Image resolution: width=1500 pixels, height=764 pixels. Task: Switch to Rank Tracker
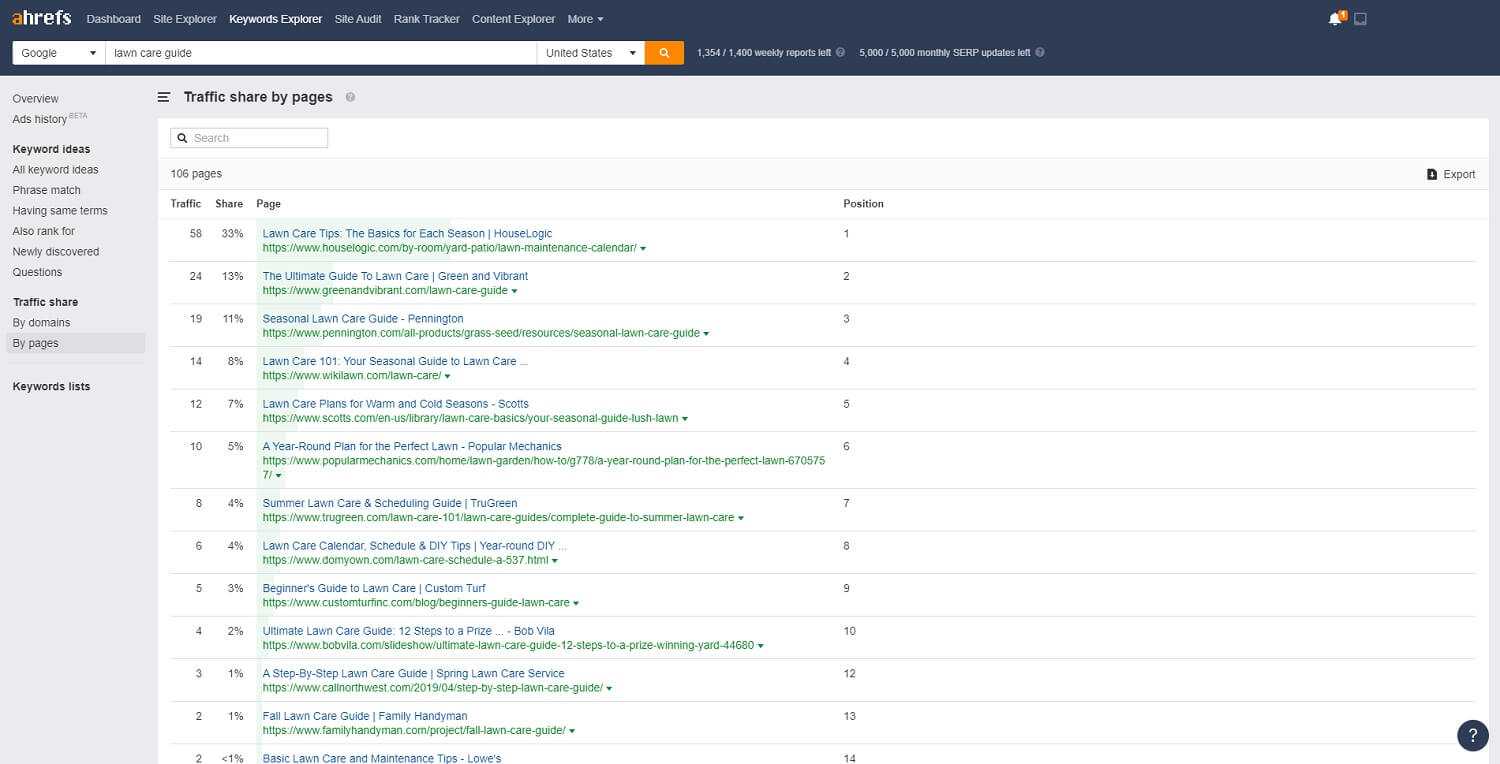point(427,19)
